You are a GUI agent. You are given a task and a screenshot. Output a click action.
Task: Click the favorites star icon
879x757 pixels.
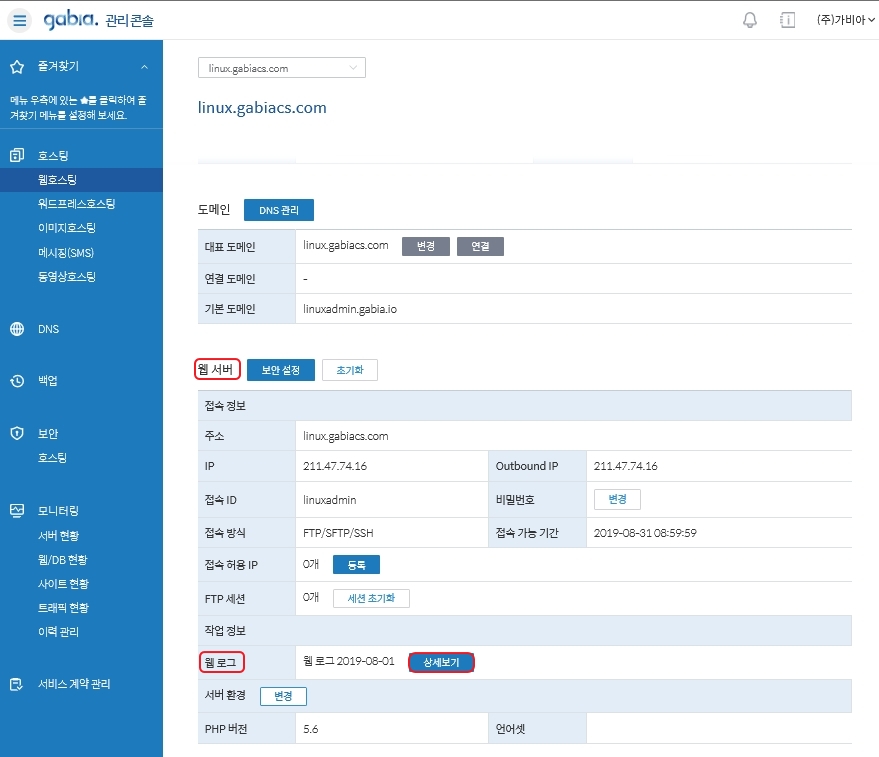pyautogui.click(x=17, y=67)
